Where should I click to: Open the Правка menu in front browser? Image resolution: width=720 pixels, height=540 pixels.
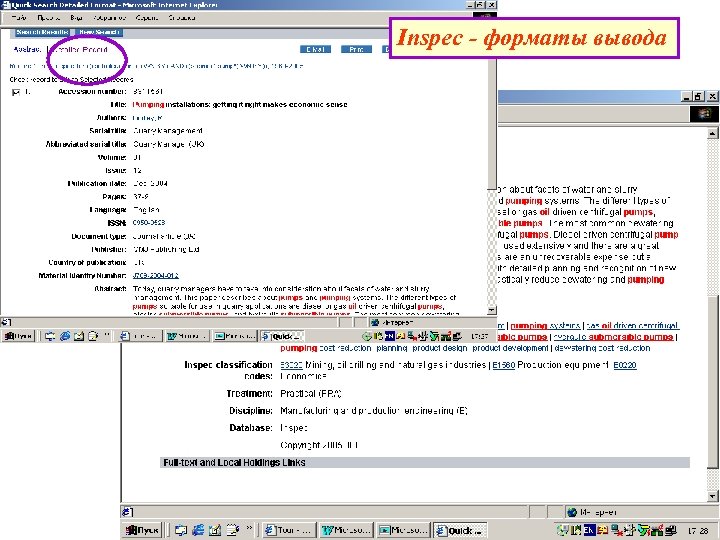tap(48, 18)
